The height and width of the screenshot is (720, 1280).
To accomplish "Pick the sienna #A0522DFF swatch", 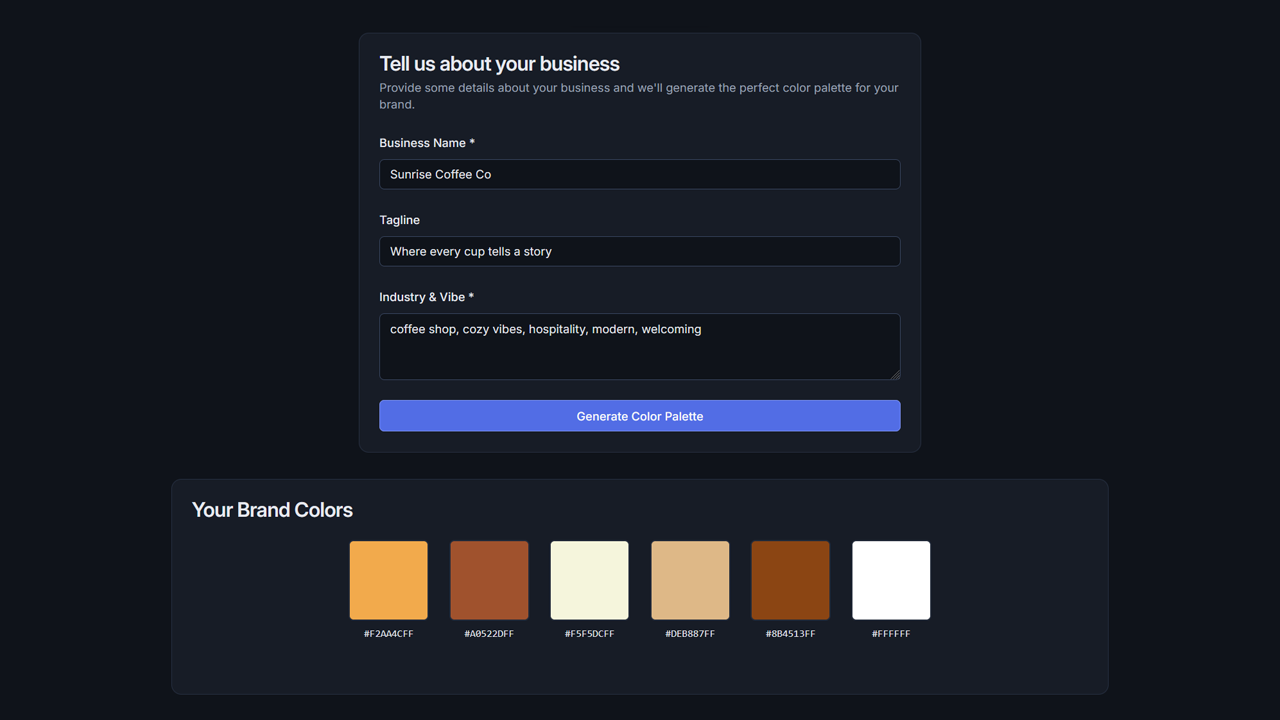I will tap(489, 580).
